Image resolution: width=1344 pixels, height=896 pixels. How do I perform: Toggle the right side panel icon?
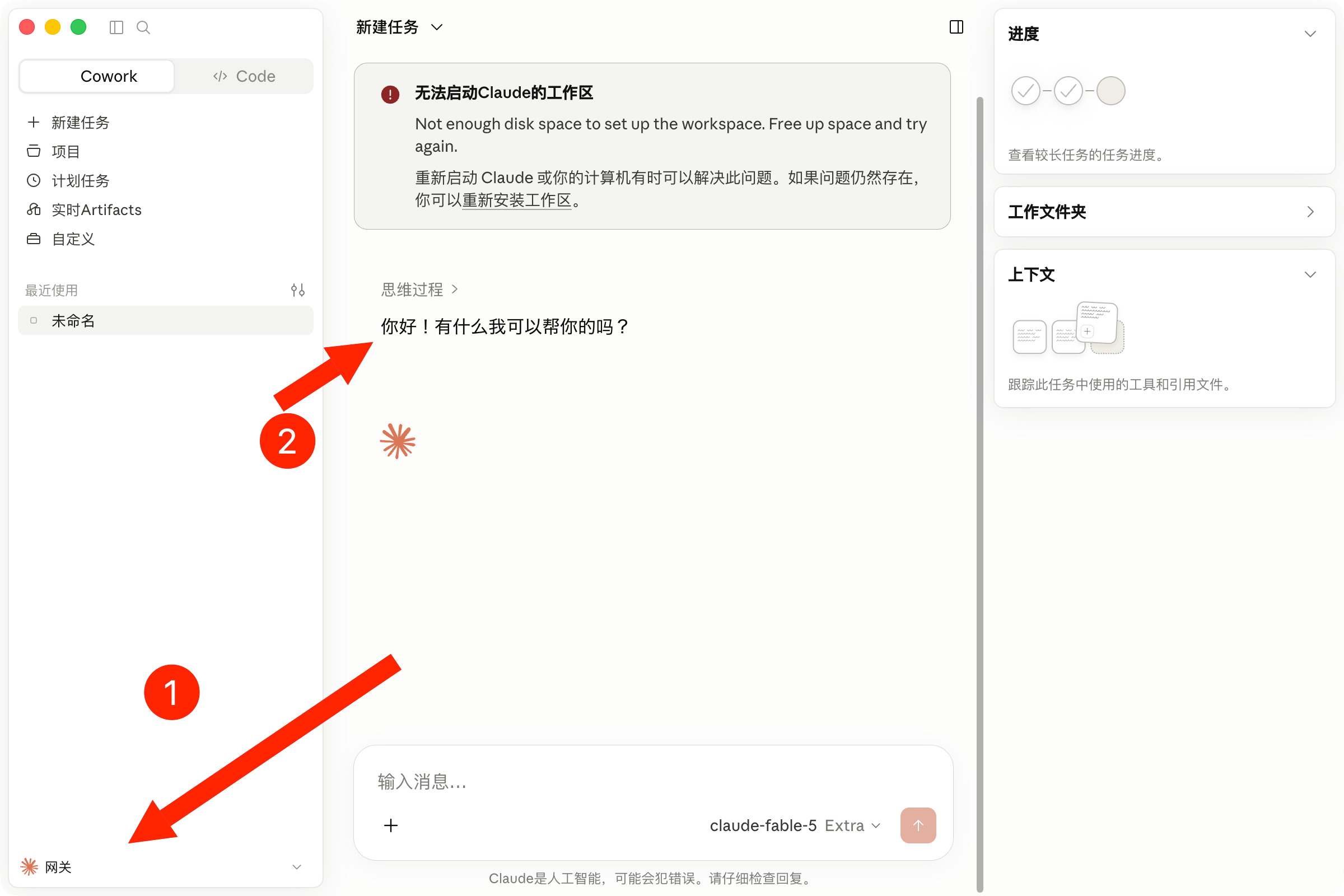click(x=956, y=27)
